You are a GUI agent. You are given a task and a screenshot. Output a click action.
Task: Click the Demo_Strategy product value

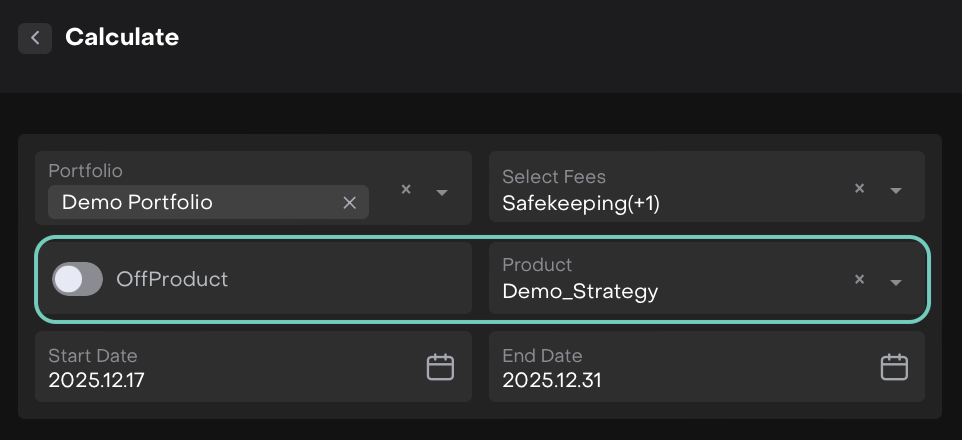click(x=580, y=292)
